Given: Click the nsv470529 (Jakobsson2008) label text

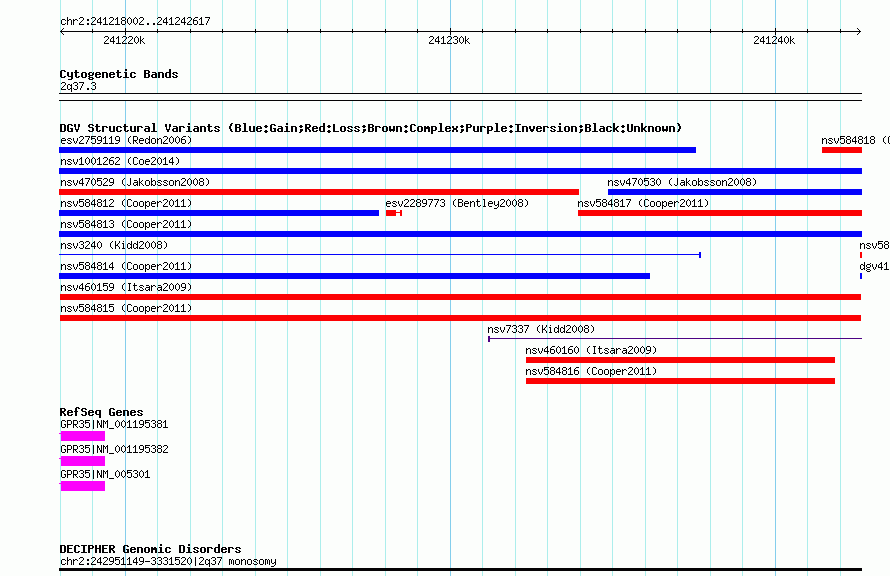Looking at the screenshot, I should click(x=135, y=182).
